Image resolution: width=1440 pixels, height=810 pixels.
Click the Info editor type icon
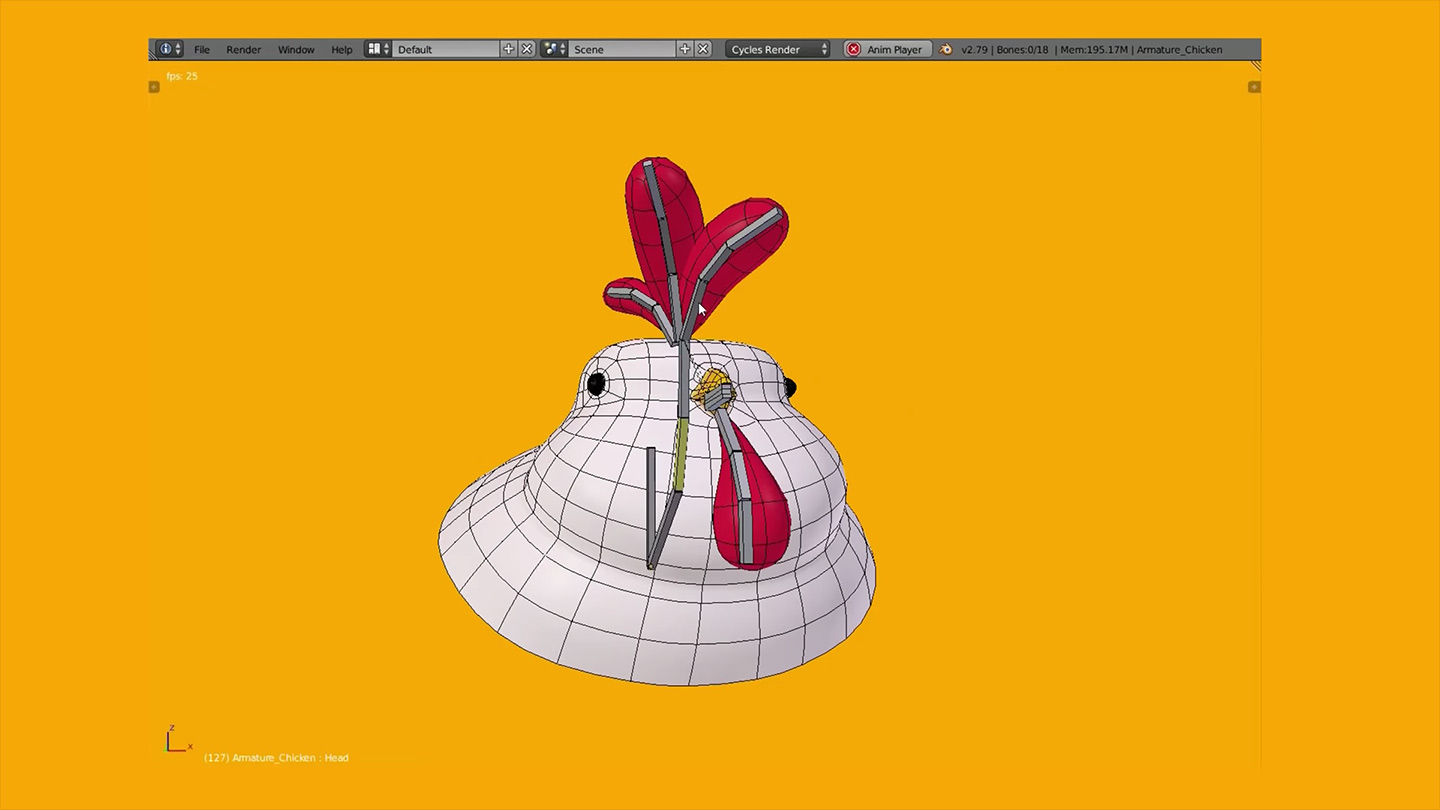166,49
